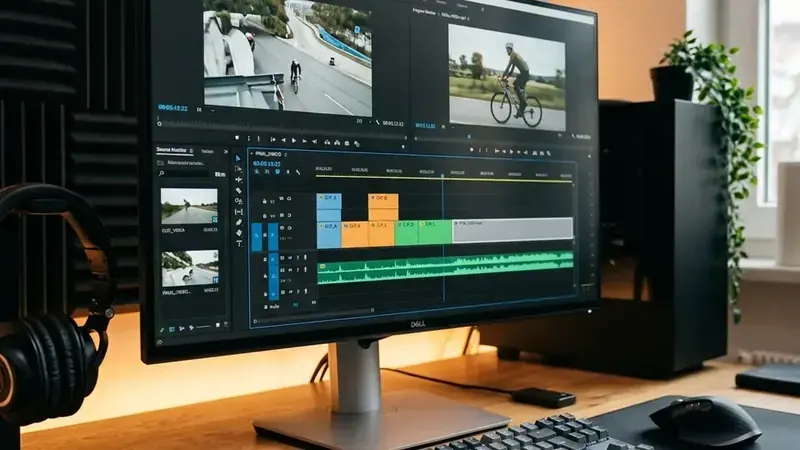The image size is (800, 450).
Task: Select the Hand tool
Action: click(x=238, y=233)
